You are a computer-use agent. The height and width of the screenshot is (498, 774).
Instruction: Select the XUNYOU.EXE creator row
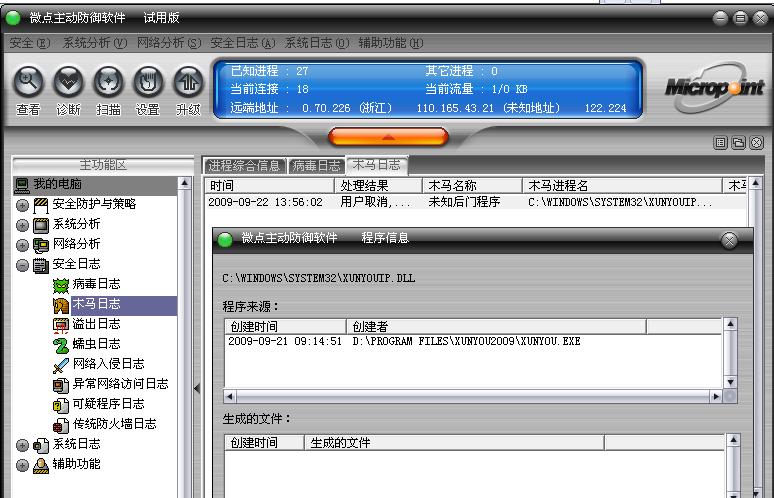pyautogui.click(x=473, y=341)
